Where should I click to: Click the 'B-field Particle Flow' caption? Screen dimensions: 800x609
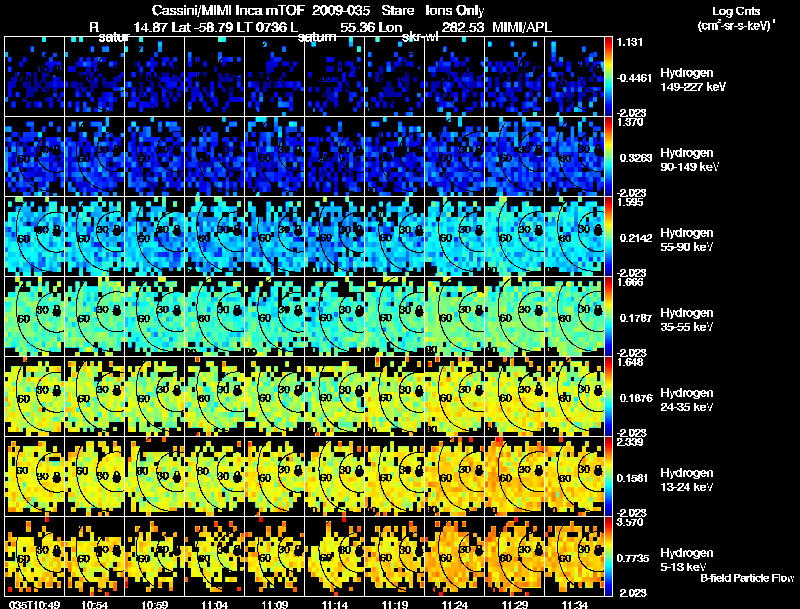click(747, 578)
